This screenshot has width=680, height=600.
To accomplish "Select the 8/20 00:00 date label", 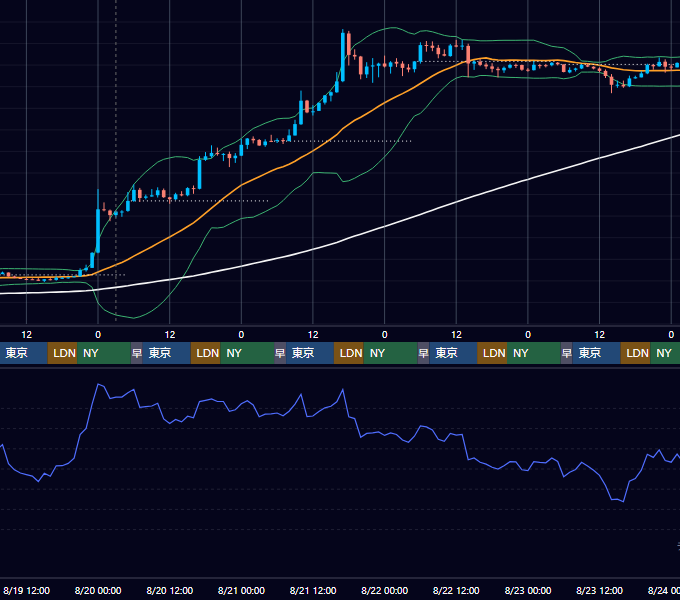I will [x=98, y=590].
